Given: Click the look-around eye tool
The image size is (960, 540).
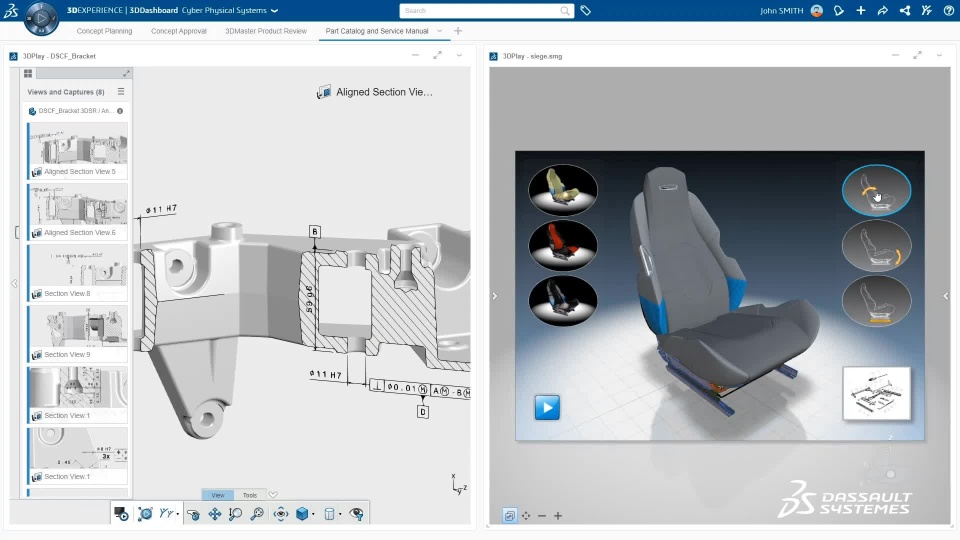Looking at the screenshot, I should 281,514.
